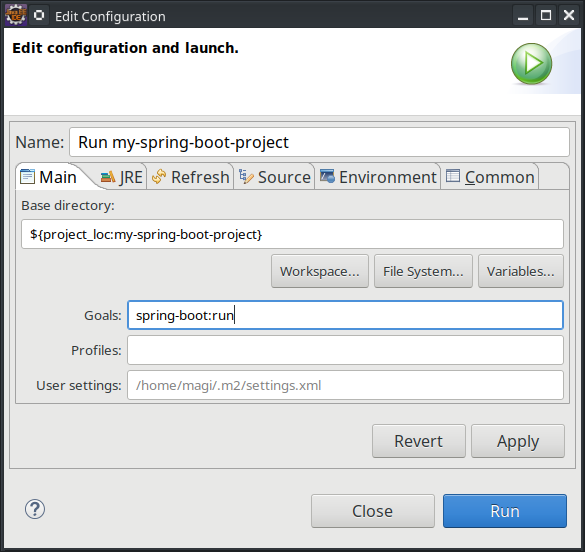Click the green run arrow banner icon

pyautogui.click(x=531, y=63)
